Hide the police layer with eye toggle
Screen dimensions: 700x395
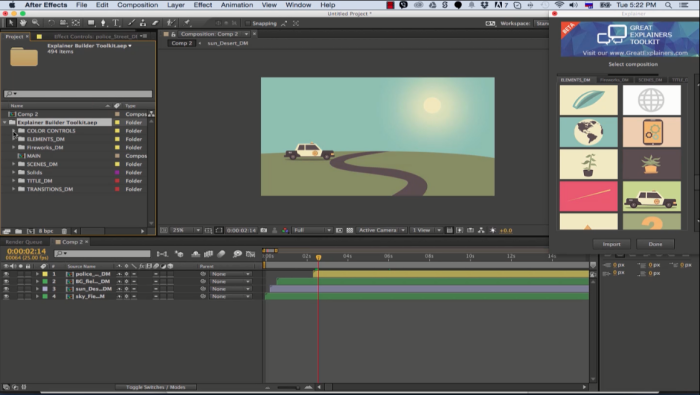[x=6, y=274]
